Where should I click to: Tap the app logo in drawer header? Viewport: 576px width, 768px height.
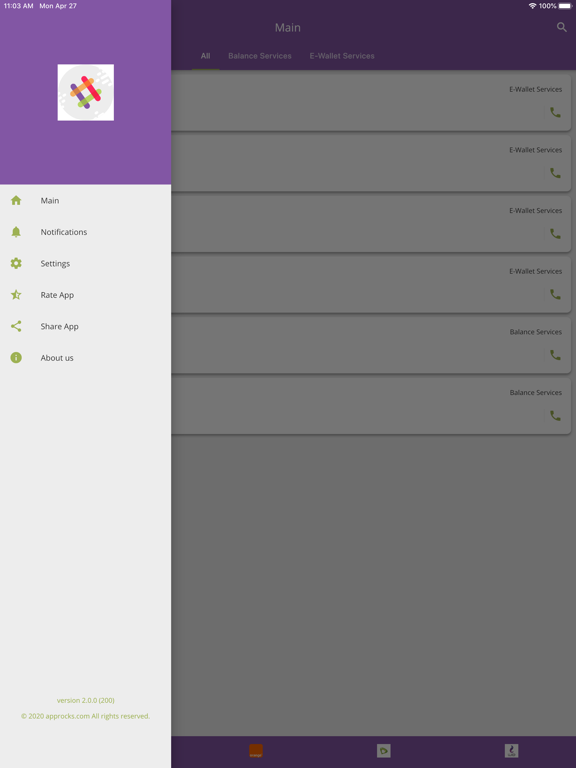pyautogui.click(x=86, y=92)
